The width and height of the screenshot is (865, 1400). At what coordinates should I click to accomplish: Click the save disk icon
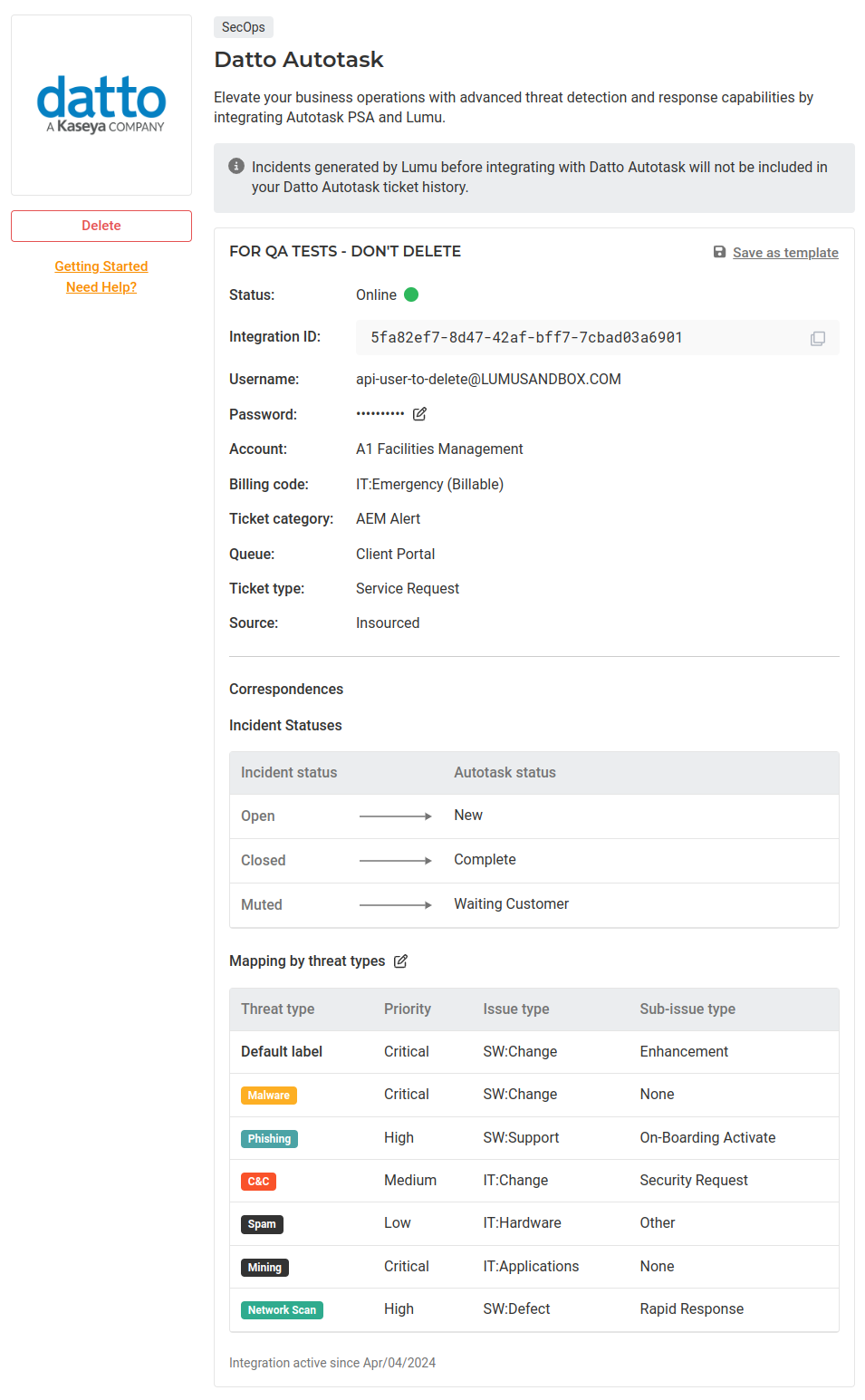click(x=719, y=252)
